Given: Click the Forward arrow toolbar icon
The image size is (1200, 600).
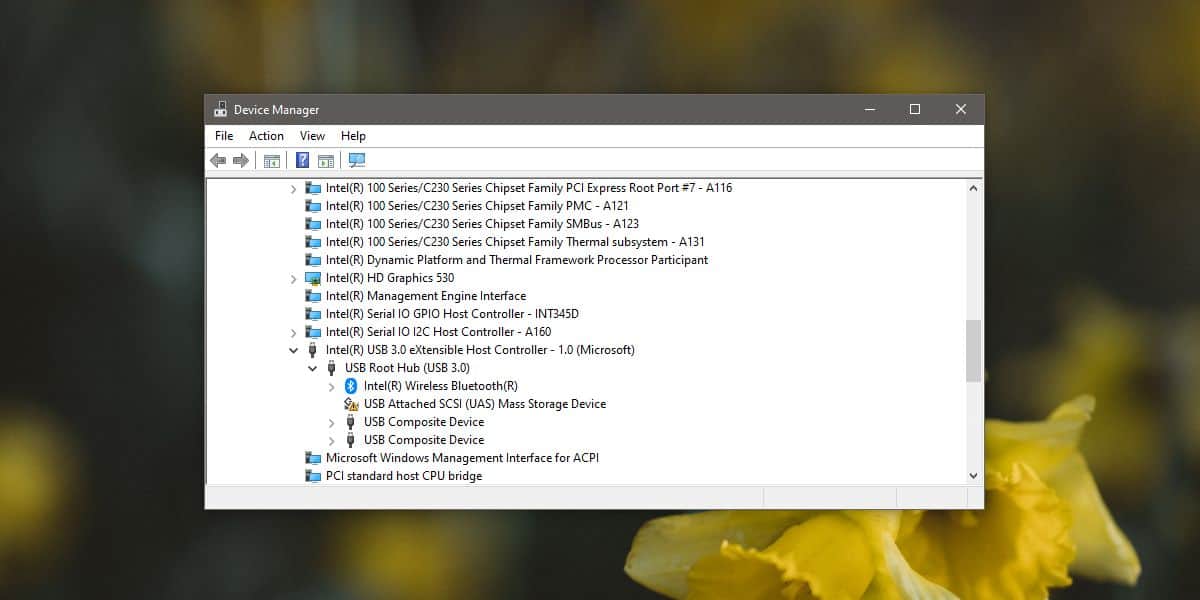Looking at the screenshot, I should click(241, 160).
